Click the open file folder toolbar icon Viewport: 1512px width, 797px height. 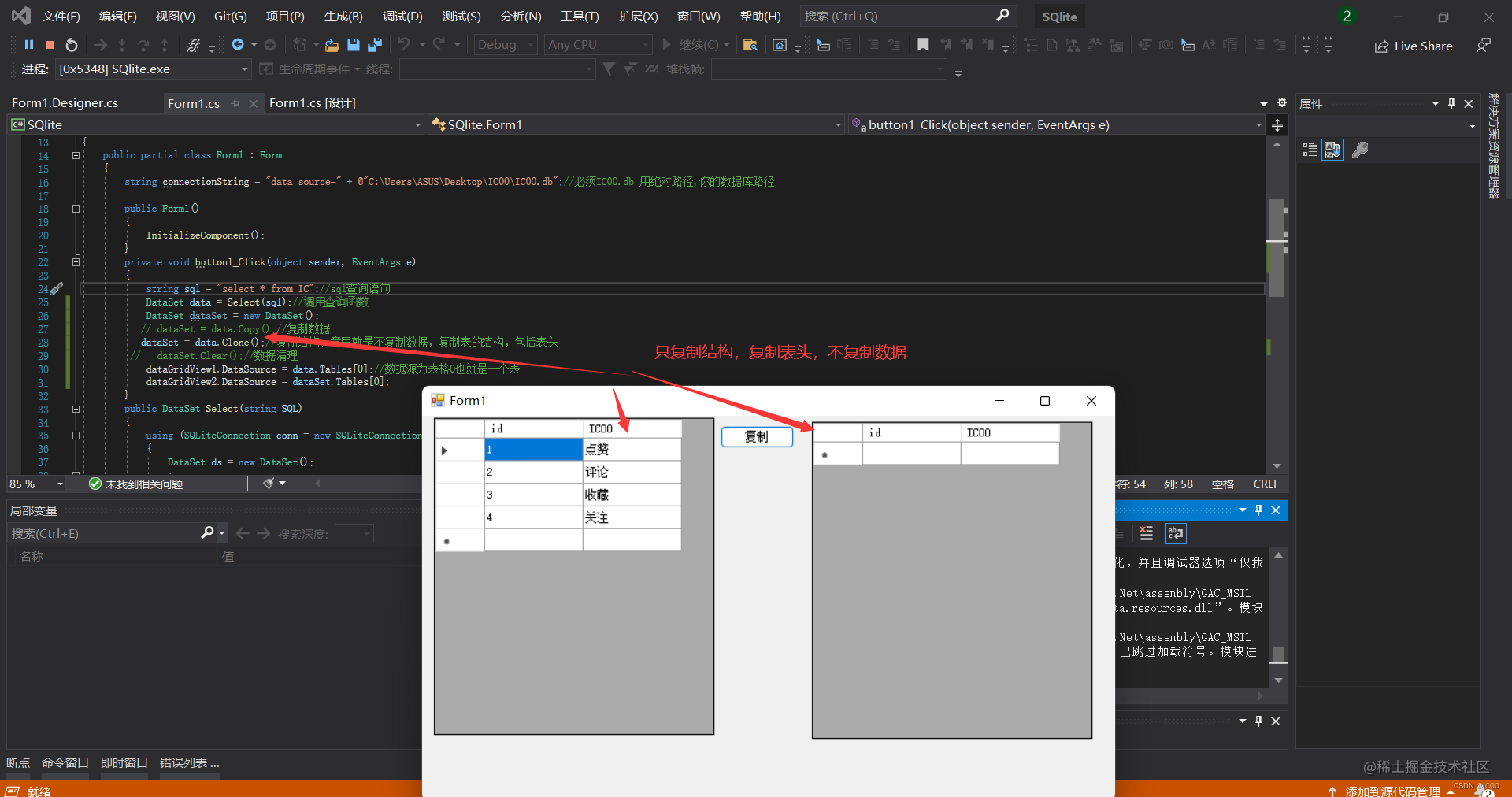(x=332, y=45)
